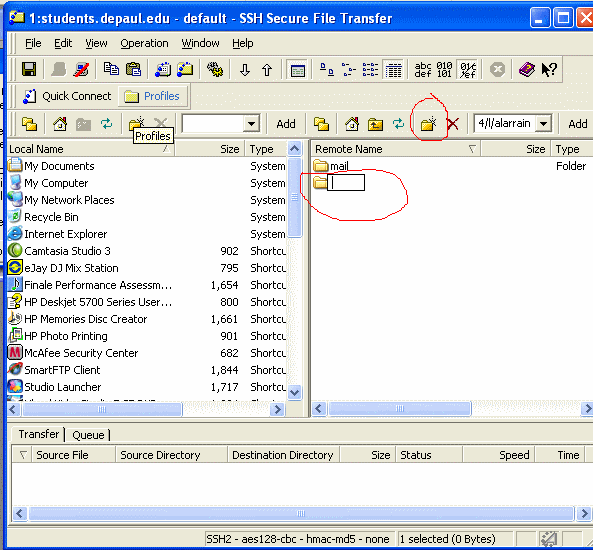Open Profiles button
The width and height of the screenshot is (593, 550).
point(152,96)
